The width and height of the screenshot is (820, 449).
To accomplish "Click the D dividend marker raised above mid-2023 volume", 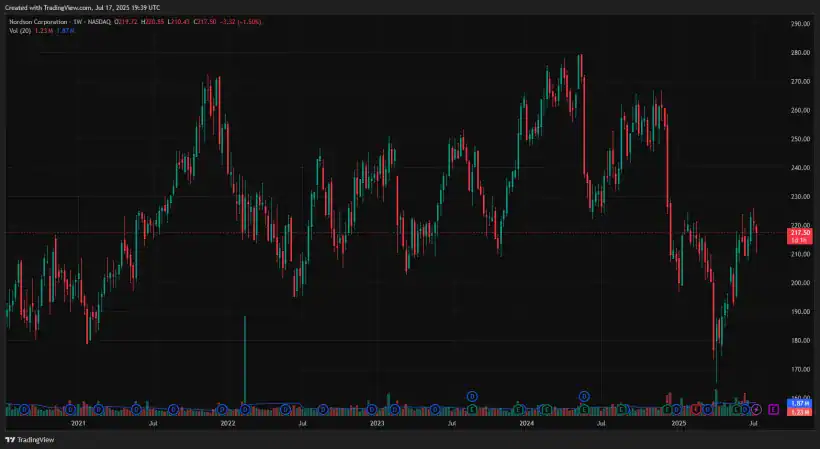I will [x=472, y=395].
